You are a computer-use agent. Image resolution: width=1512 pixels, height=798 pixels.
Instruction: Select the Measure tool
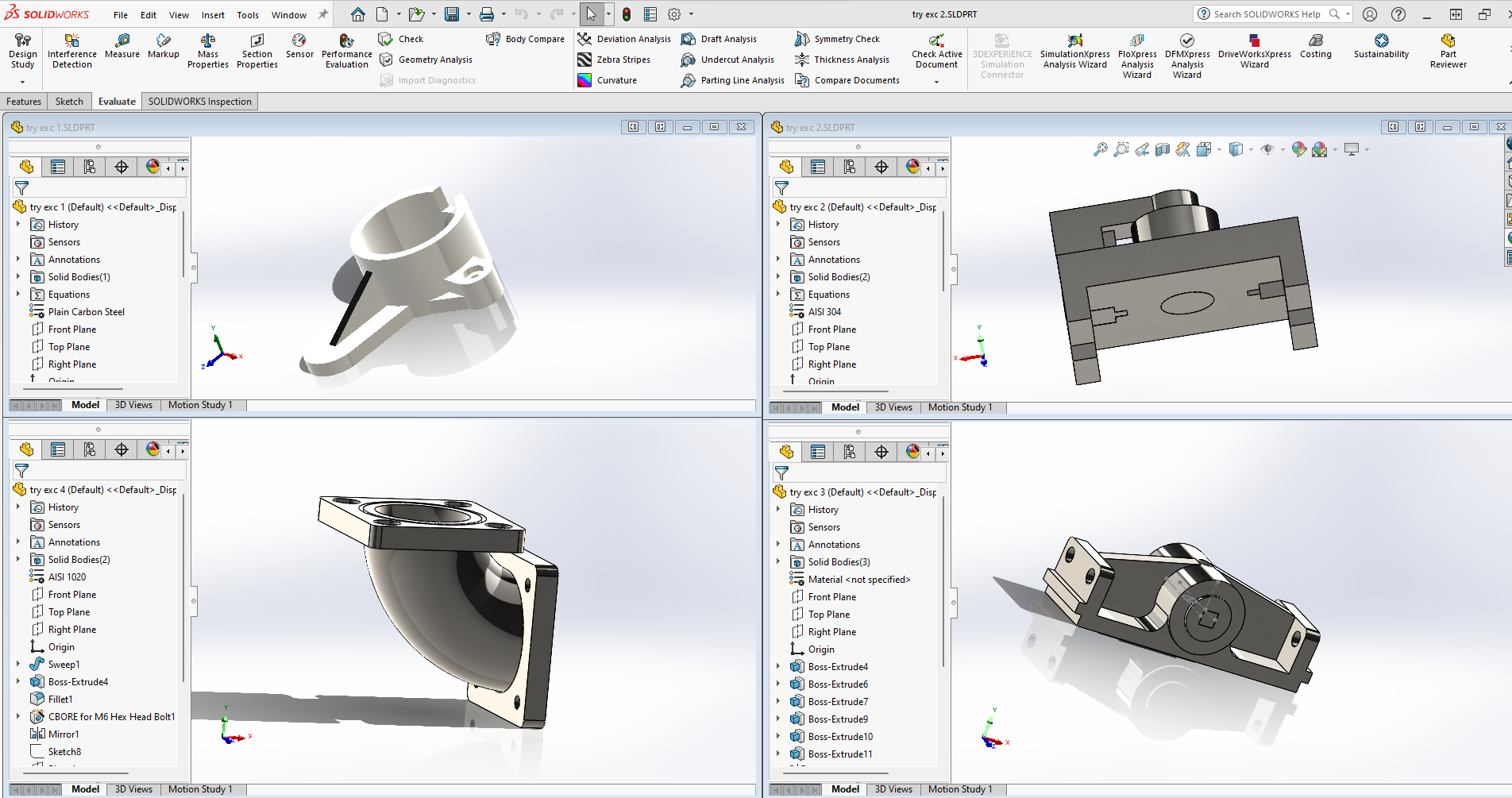point(122,46)
